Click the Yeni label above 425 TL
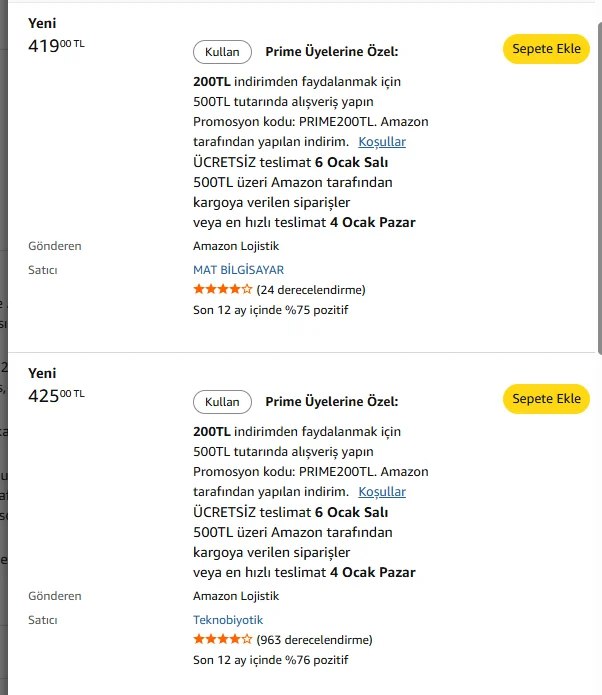Image resolution: width=602 pixels, height=695 pixels. coord(42,373)
